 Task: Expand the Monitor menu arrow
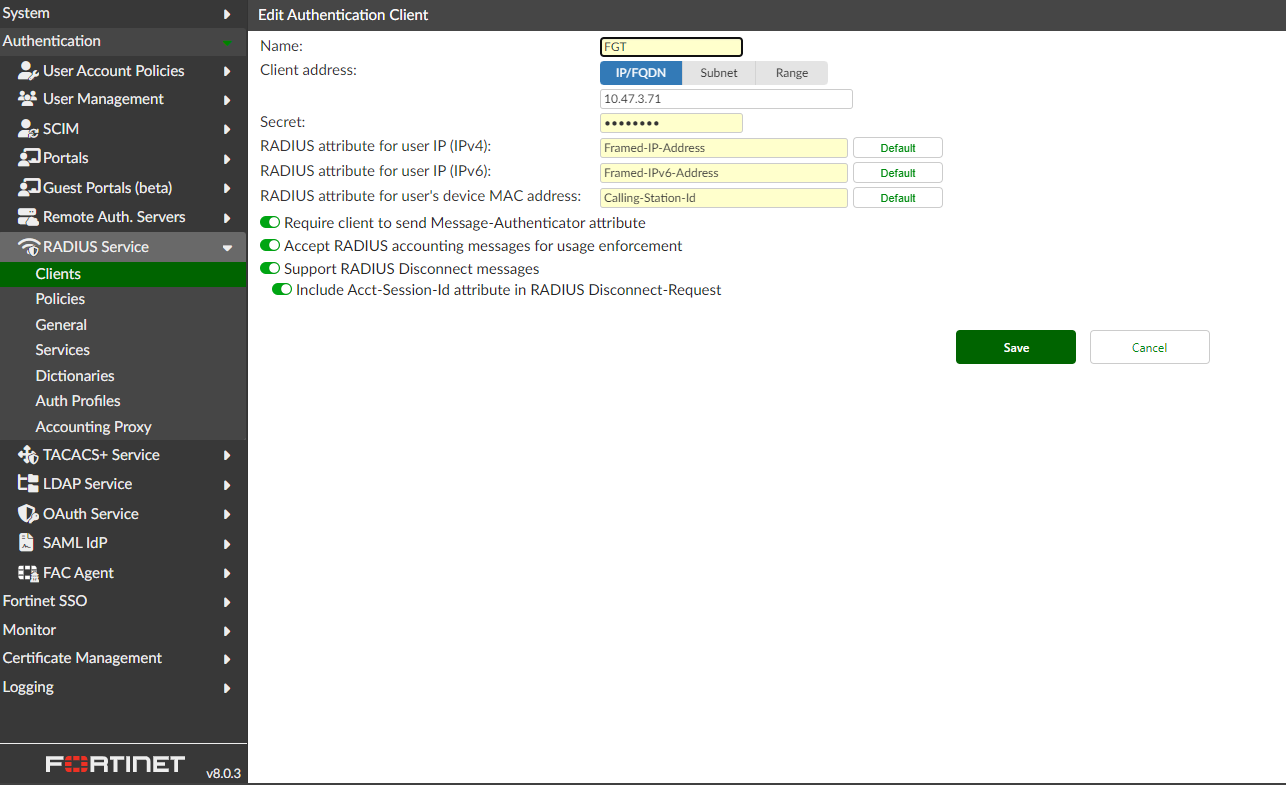pyautogui.click(x=228, y=631)
